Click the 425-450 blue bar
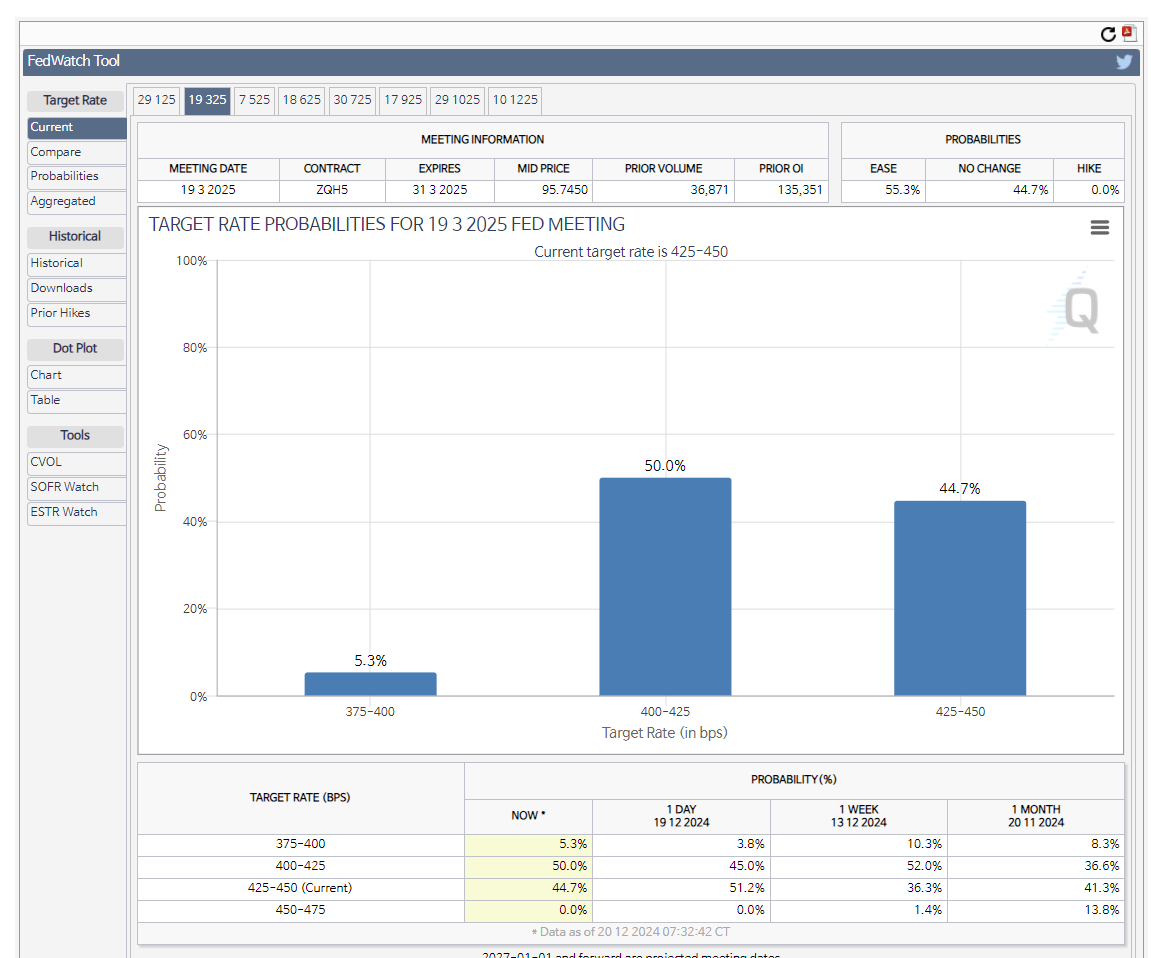The height and width of the screenshot is (958, 1151). pos(960,598)
